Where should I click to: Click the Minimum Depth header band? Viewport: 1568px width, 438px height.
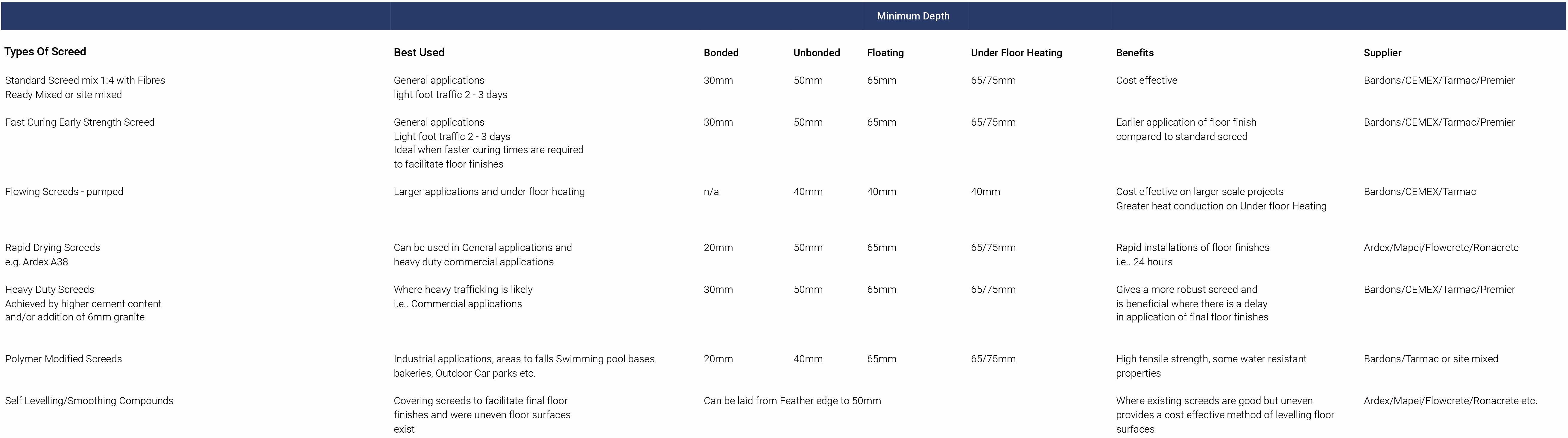pyautogui.click(x=912, y=16)
